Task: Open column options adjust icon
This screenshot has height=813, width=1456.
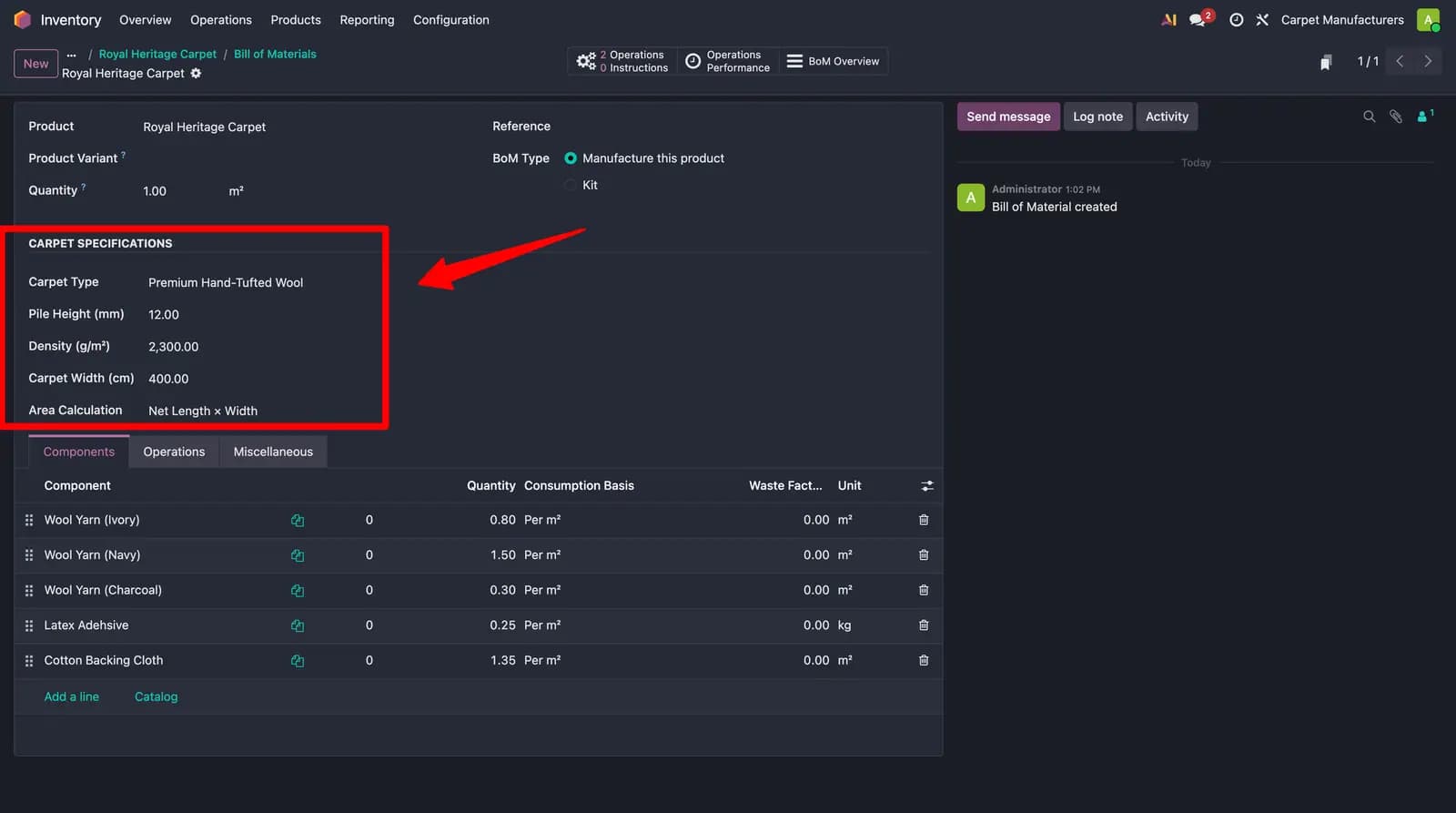Action: pos(927,486)
